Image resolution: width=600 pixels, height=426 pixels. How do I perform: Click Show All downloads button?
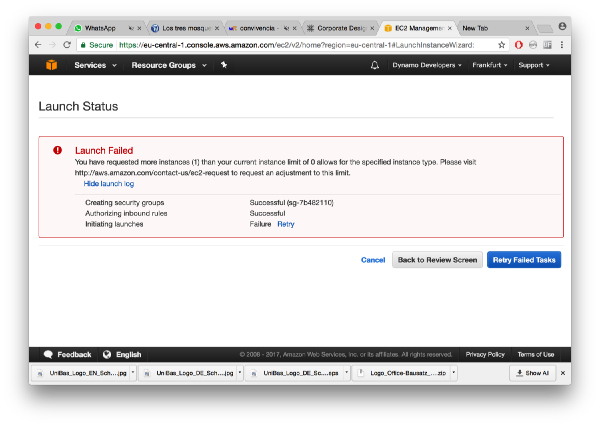tap(532, 373)
